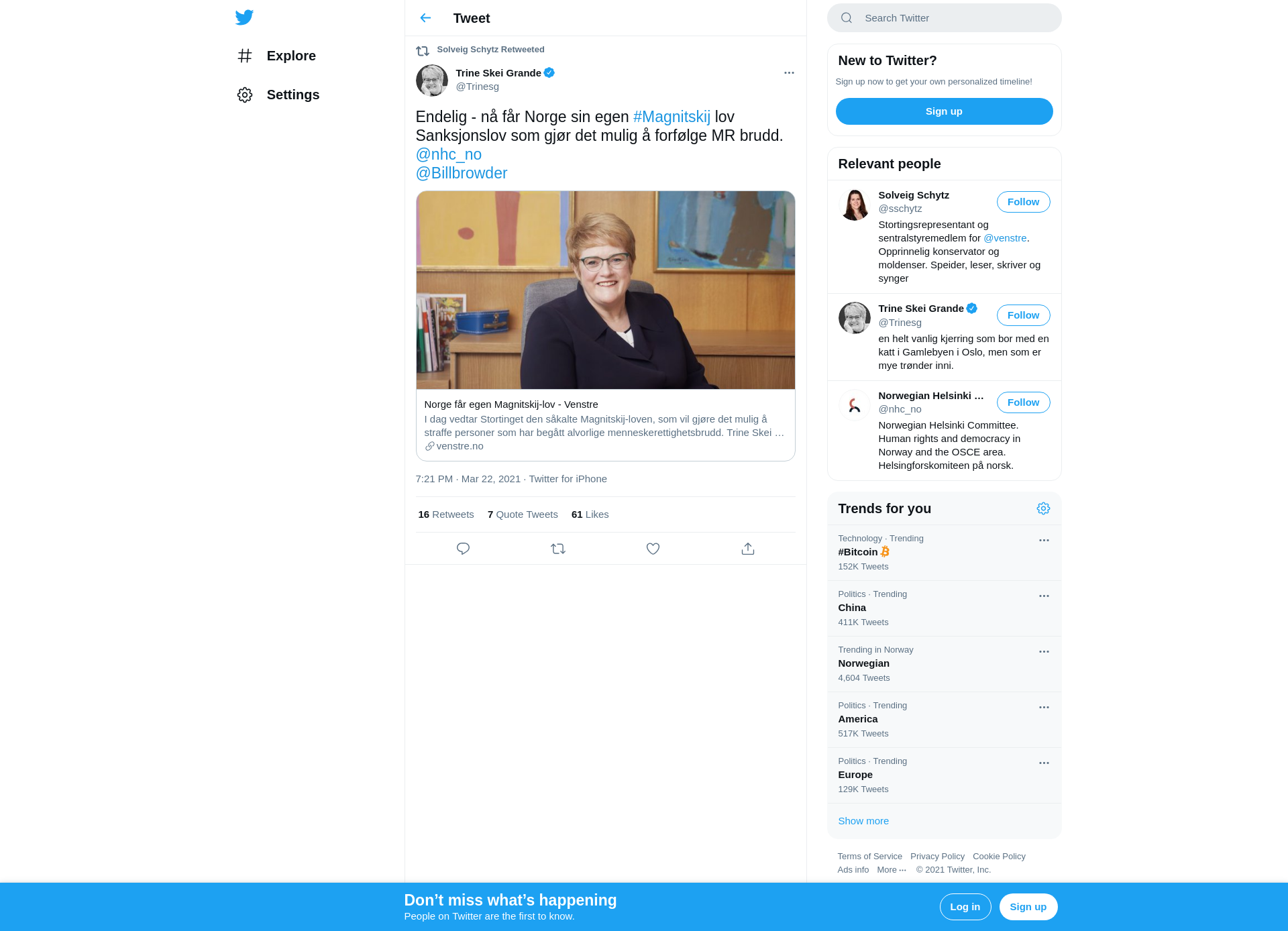Like the tweet with the heart icon
This screenshot has width=1288, height=931.
pyautogui.click(x=653, y=549)
